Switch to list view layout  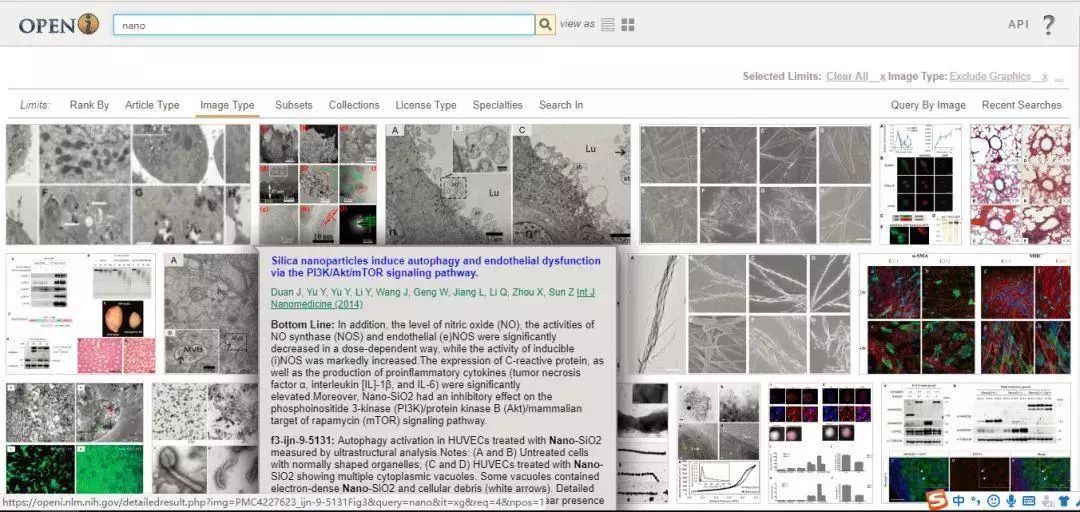(x=608, y=25)
